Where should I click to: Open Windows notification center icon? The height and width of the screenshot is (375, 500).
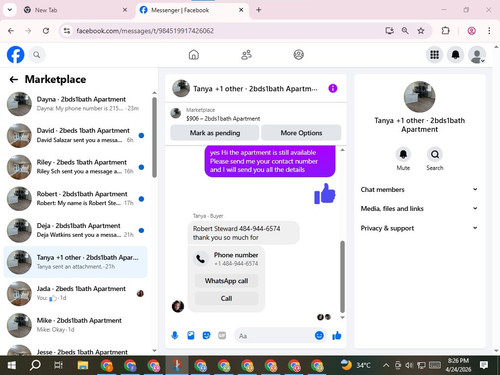pyautogui.click(x=484, y=365)
